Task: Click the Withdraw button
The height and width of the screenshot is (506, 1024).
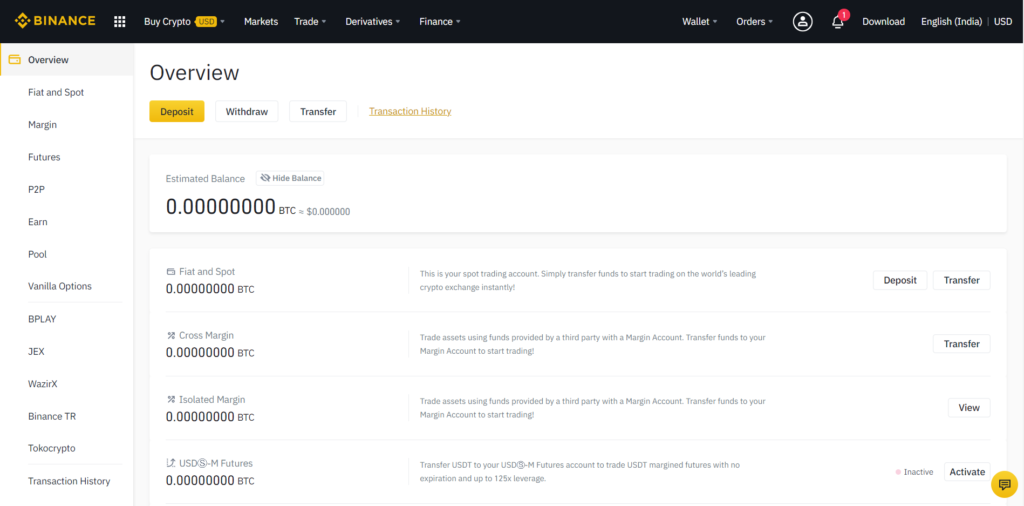Action: 247,112
